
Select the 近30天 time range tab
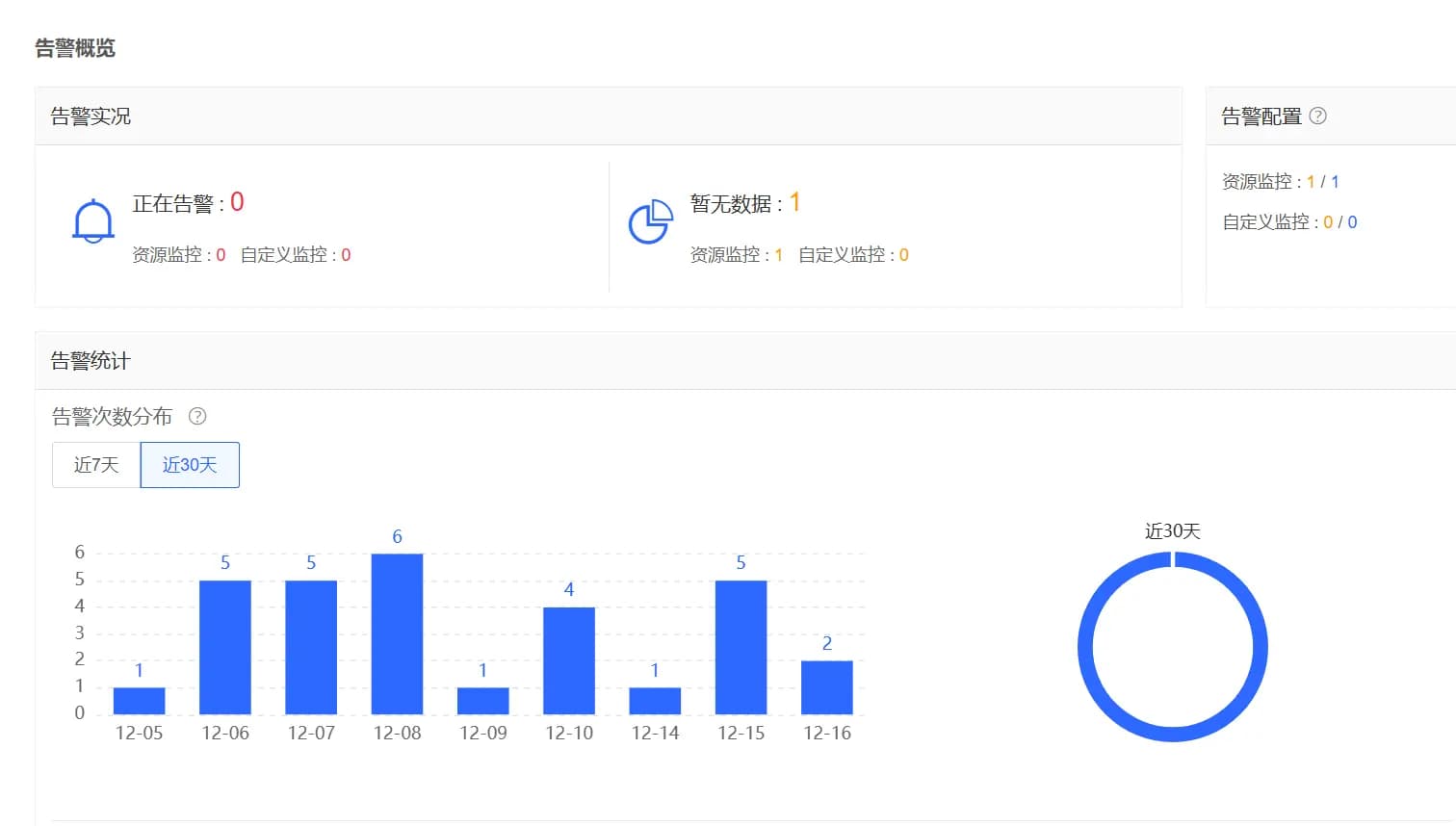(190, 464)
